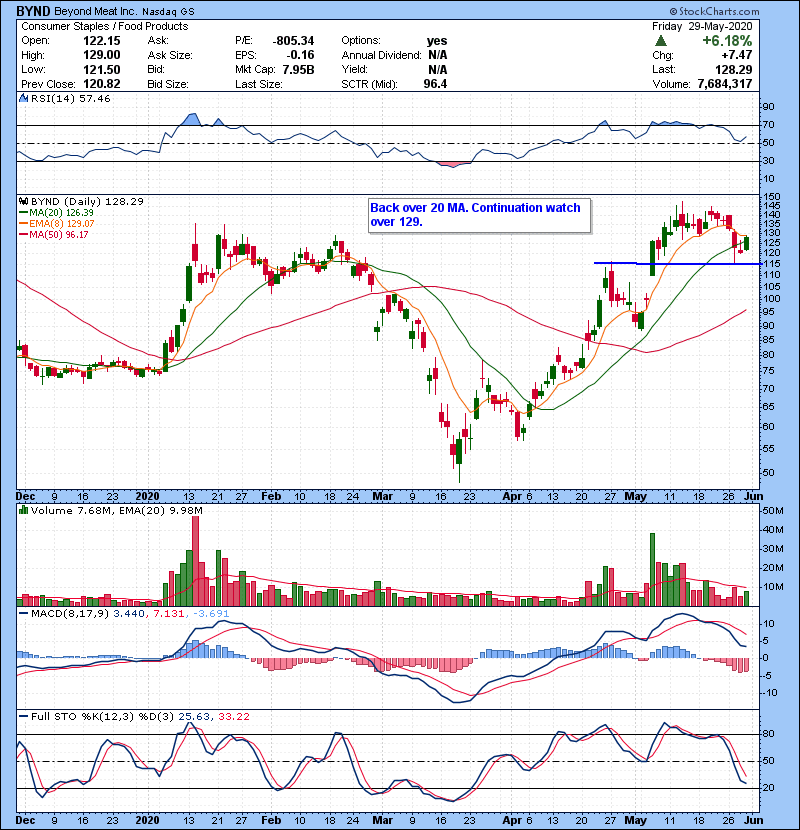Click the SCTR (Mid) value 96.4
Image resolution: width=800 pixels, height=830 pixels.
click(435, 84)
